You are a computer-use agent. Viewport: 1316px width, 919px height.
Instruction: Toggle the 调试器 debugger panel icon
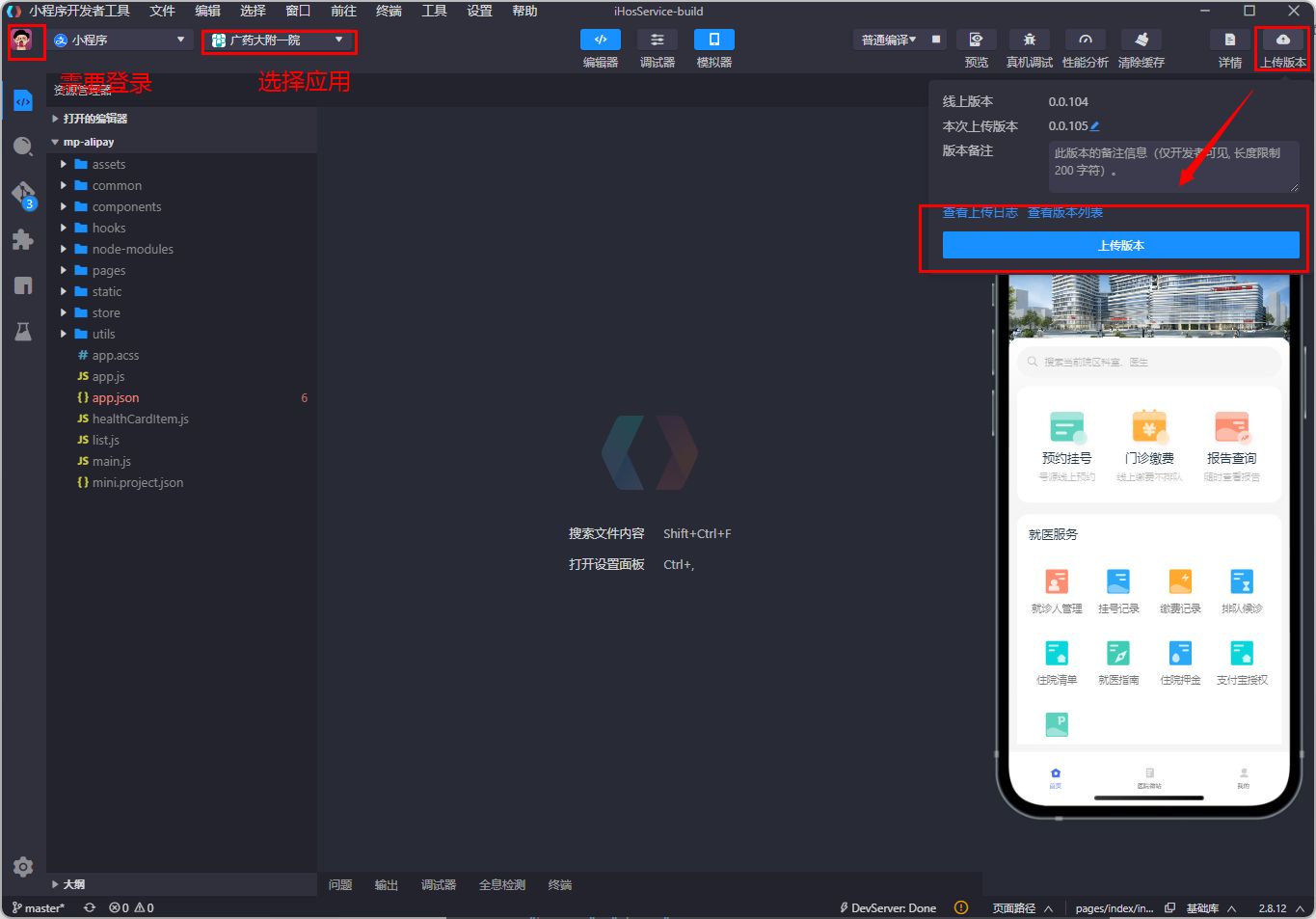point(657,40)
